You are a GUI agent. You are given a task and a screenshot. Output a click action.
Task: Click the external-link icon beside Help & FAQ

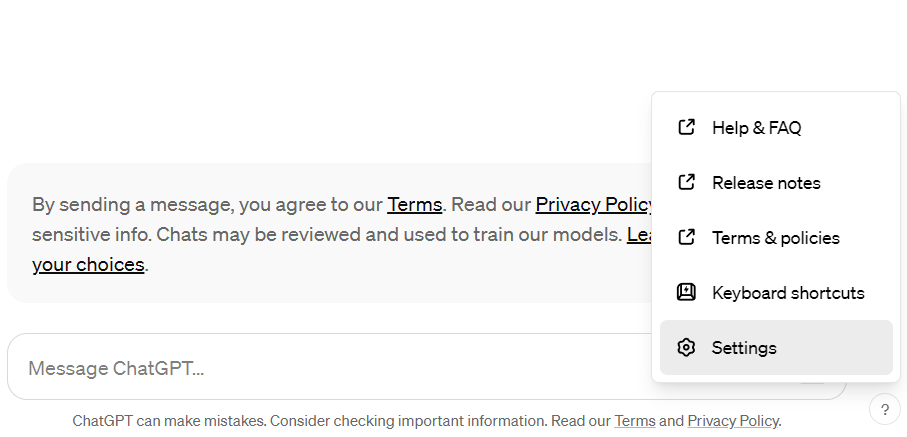click(686, 128)
